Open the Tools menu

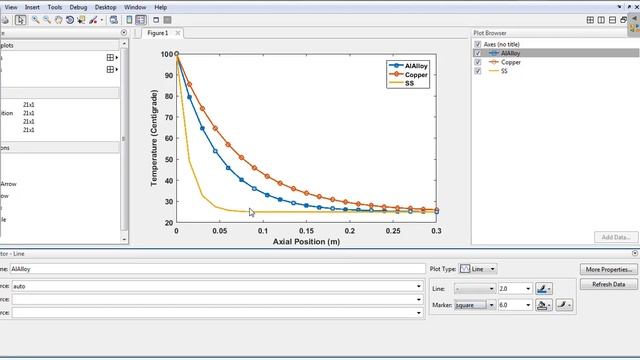click(x=55, y=7)
